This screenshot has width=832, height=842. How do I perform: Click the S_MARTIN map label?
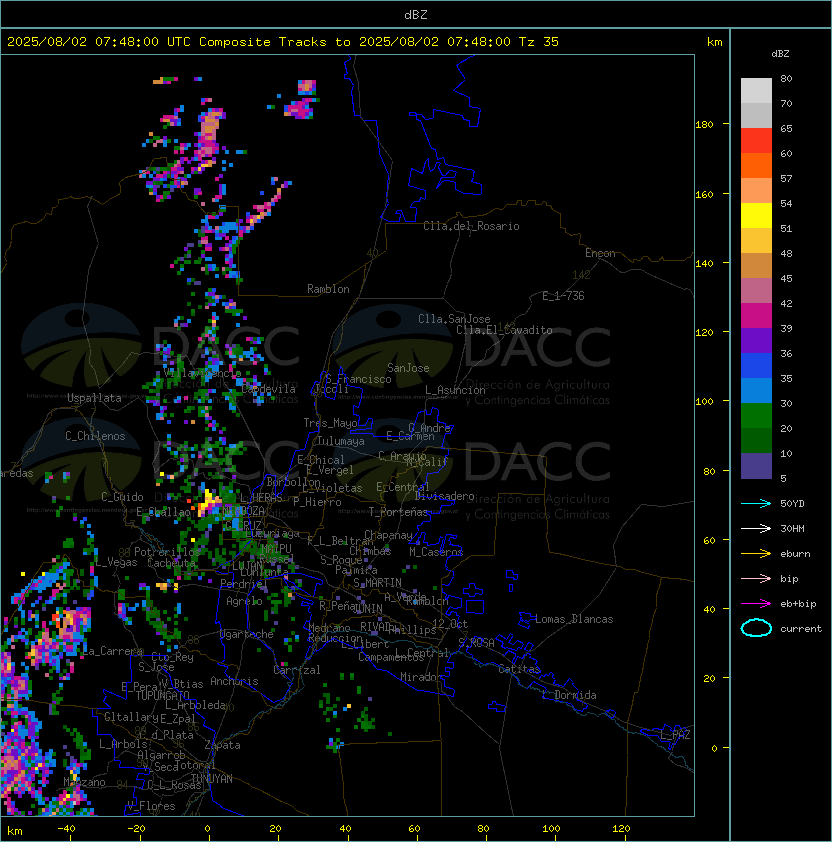377,583
